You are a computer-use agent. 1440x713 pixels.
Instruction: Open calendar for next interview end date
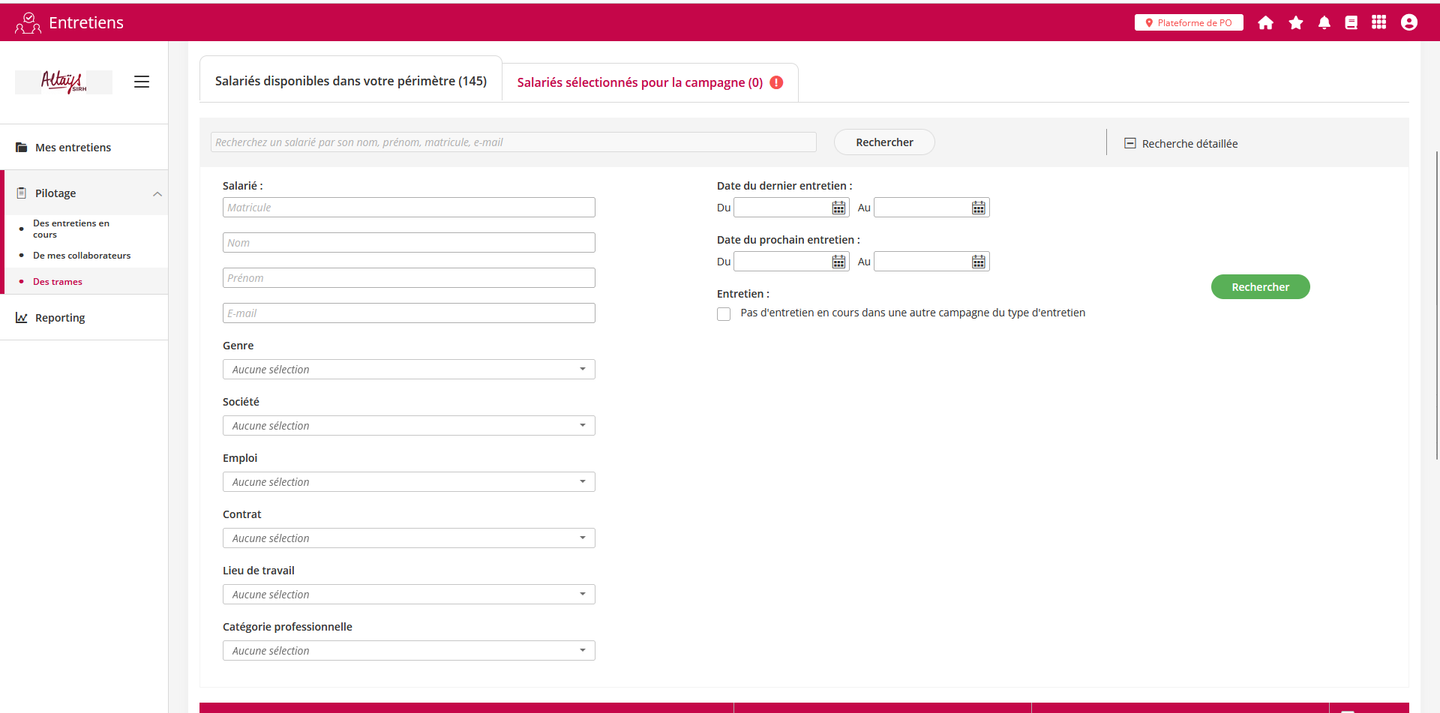tap(979, 262)
